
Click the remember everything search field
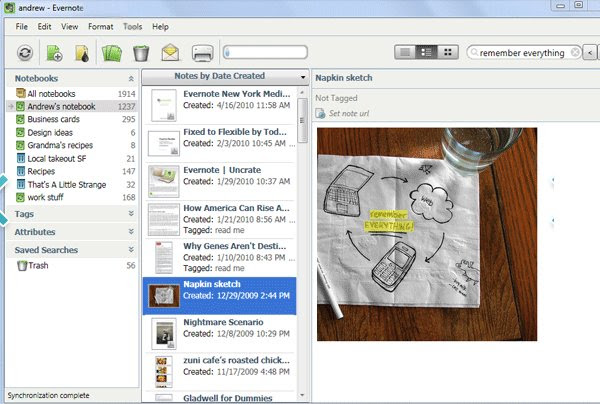(522, 52)
